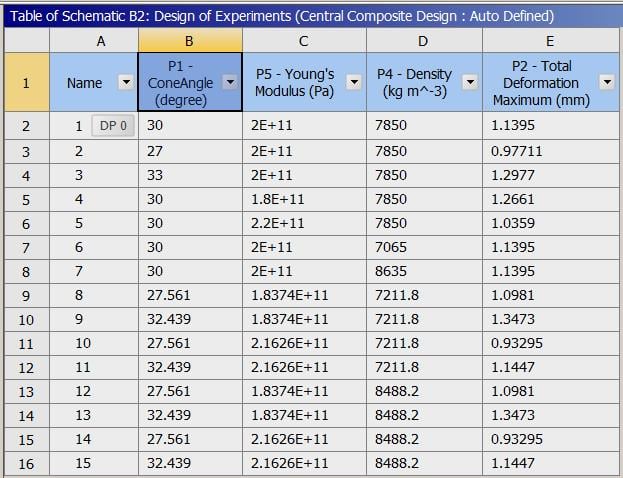Viewport: 623px width, 478px height.
Task: Open the P4 - Density column dropdown
Action: pyautogui.click(x=470, y=82)
